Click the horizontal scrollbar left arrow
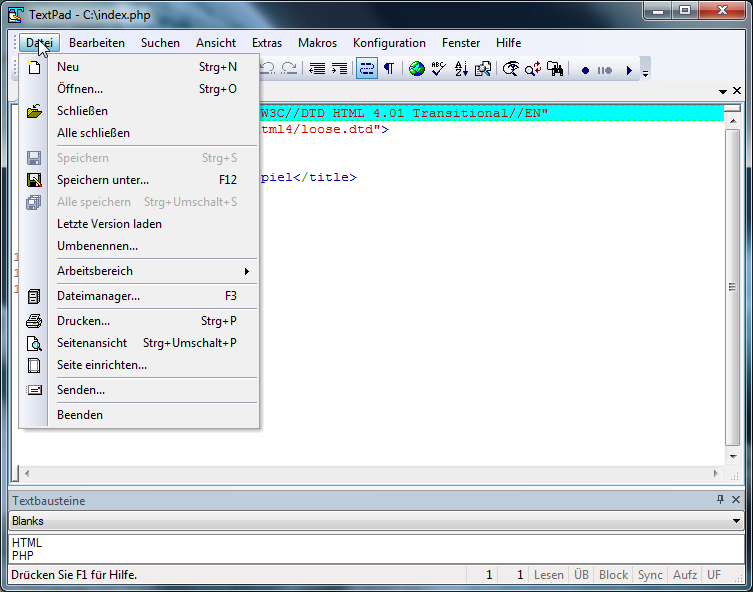This screenshot has height=592, width=753. [x=27, y=473]
